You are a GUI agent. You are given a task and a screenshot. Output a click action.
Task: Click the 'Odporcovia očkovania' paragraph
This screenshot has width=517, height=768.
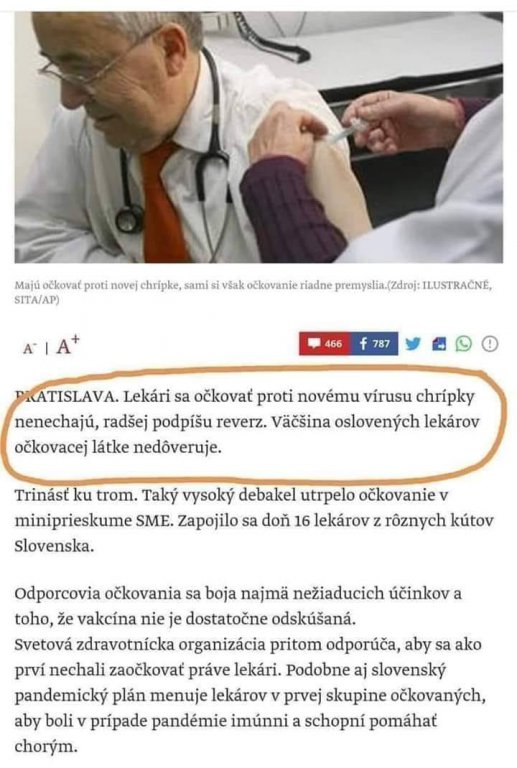238,606
